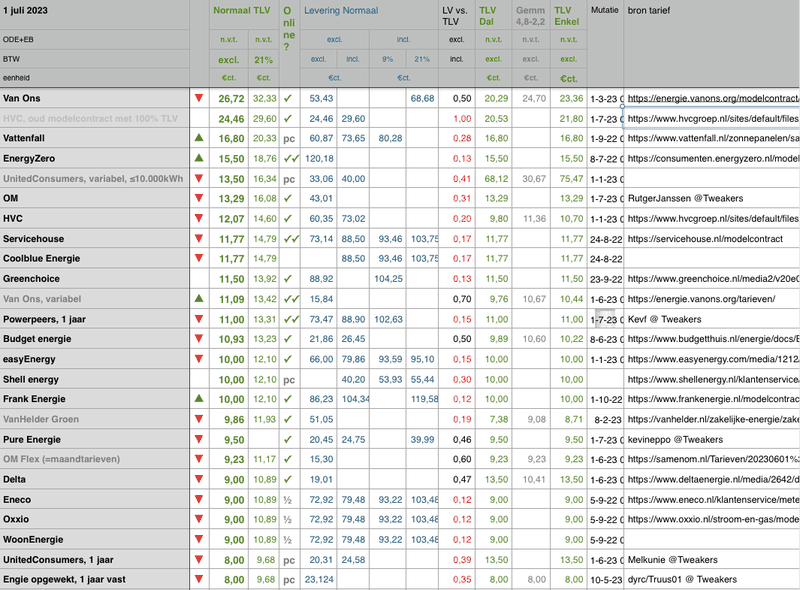
Task: Select the 'HVC, oud modelcontract met 100% TLV' cell
Action: point(94,118)
